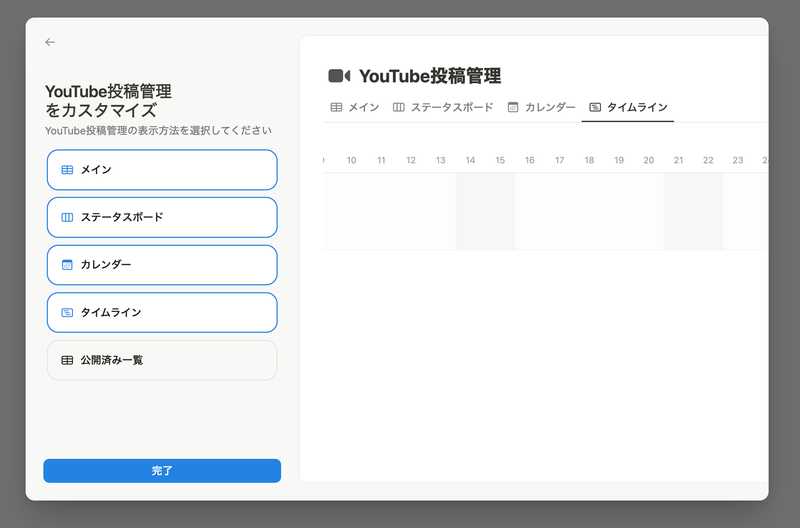Toggle the タイムライン view option
The height and width of the screenshot is (528, 800).
[x=161, y=312]
